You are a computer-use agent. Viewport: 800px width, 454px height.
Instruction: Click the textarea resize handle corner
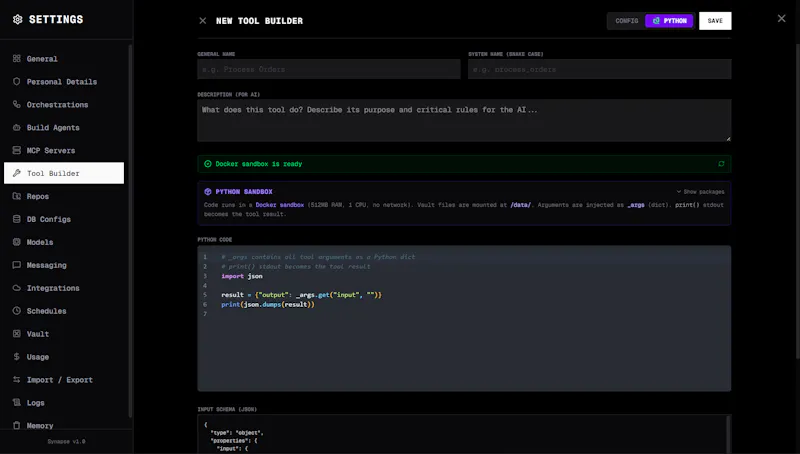coord(728,138)
